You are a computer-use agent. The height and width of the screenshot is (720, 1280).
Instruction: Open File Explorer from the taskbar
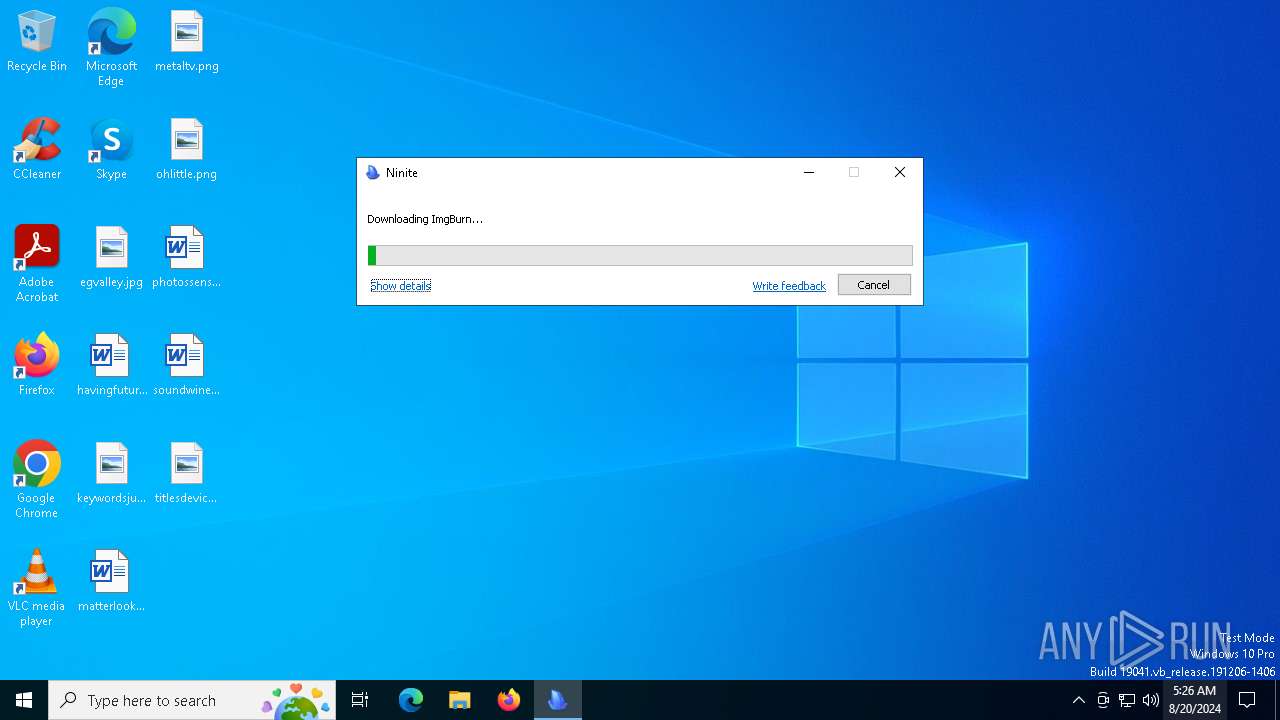[x=460, y=700]
